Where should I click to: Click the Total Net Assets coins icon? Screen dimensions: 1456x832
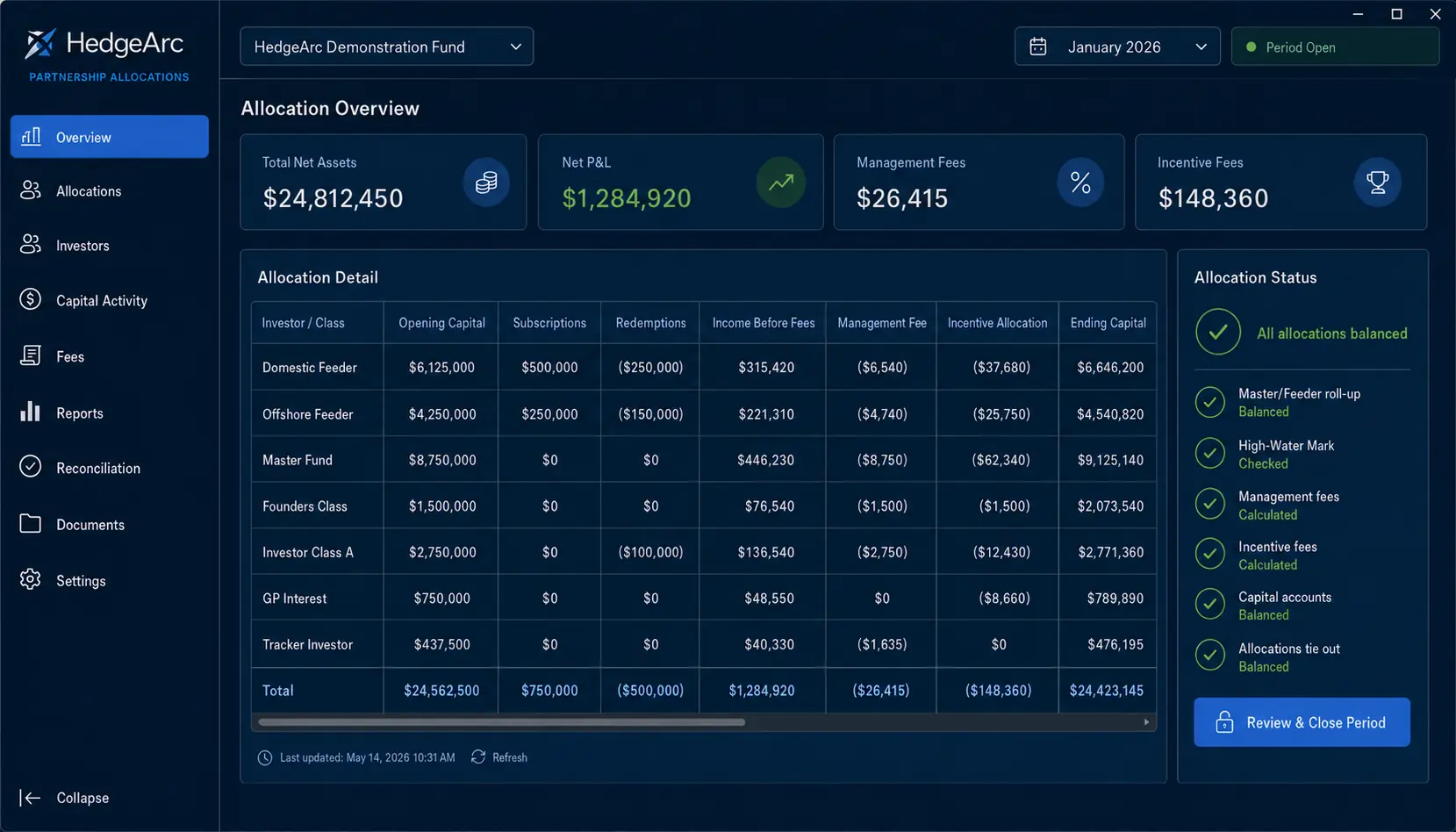click(x=486, y=182)
